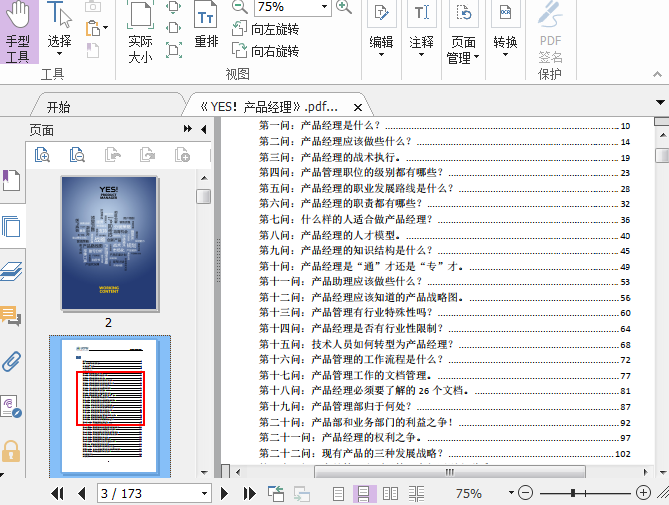The width and height of the screenshot is (669, 505).
Task: Open the Signatures sidebar panel
Action: (11, 406)
